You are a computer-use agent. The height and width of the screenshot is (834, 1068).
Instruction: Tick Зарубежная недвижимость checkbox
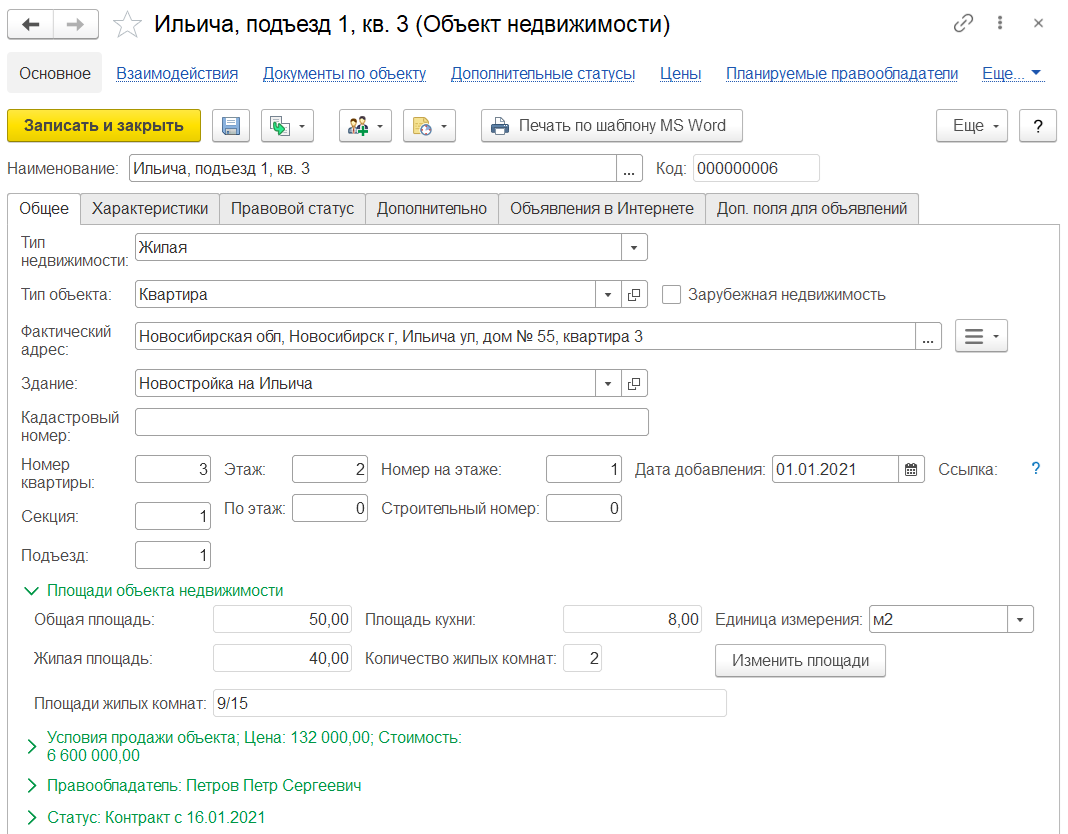672,294
